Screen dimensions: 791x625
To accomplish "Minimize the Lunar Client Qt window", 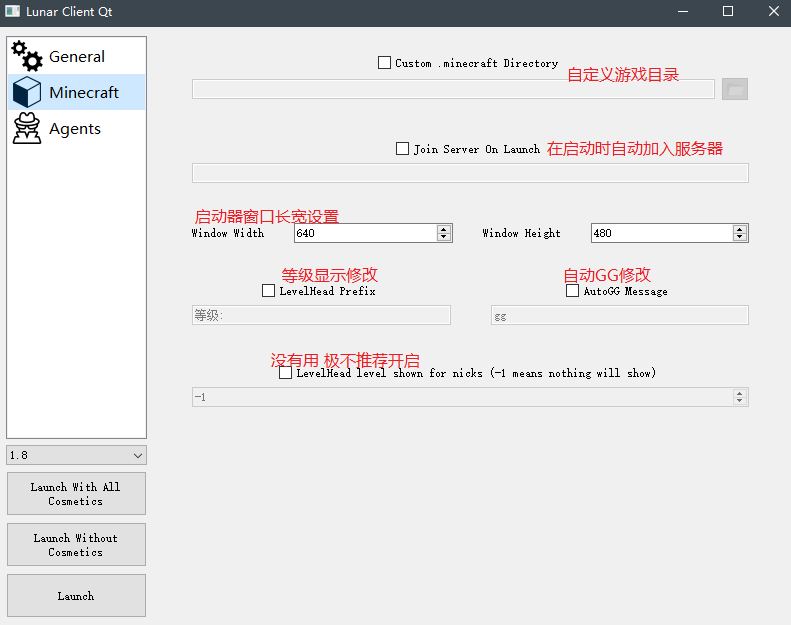I will (683, 11).
